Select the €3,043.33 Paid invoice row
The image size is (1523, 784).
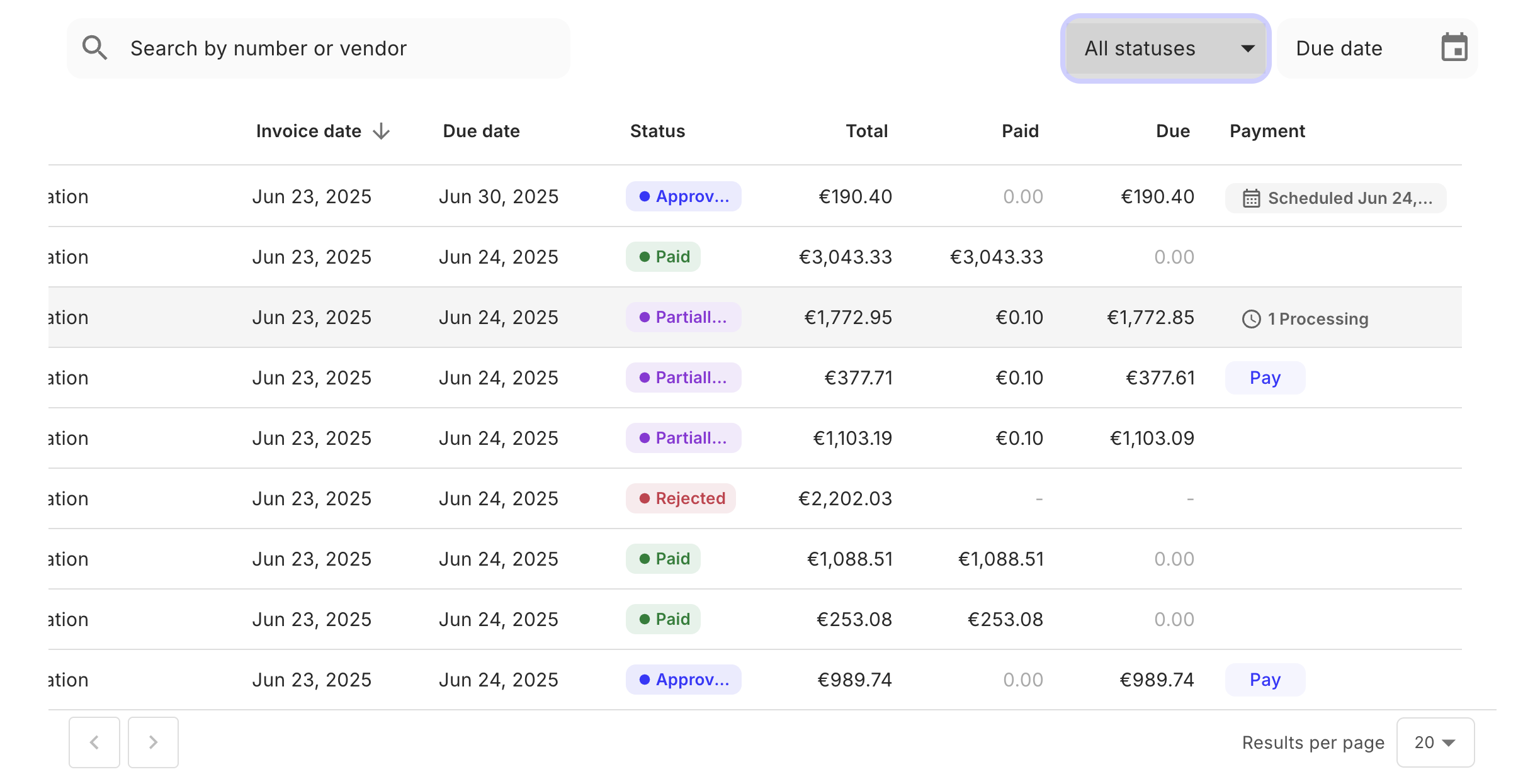coord(754,257)
